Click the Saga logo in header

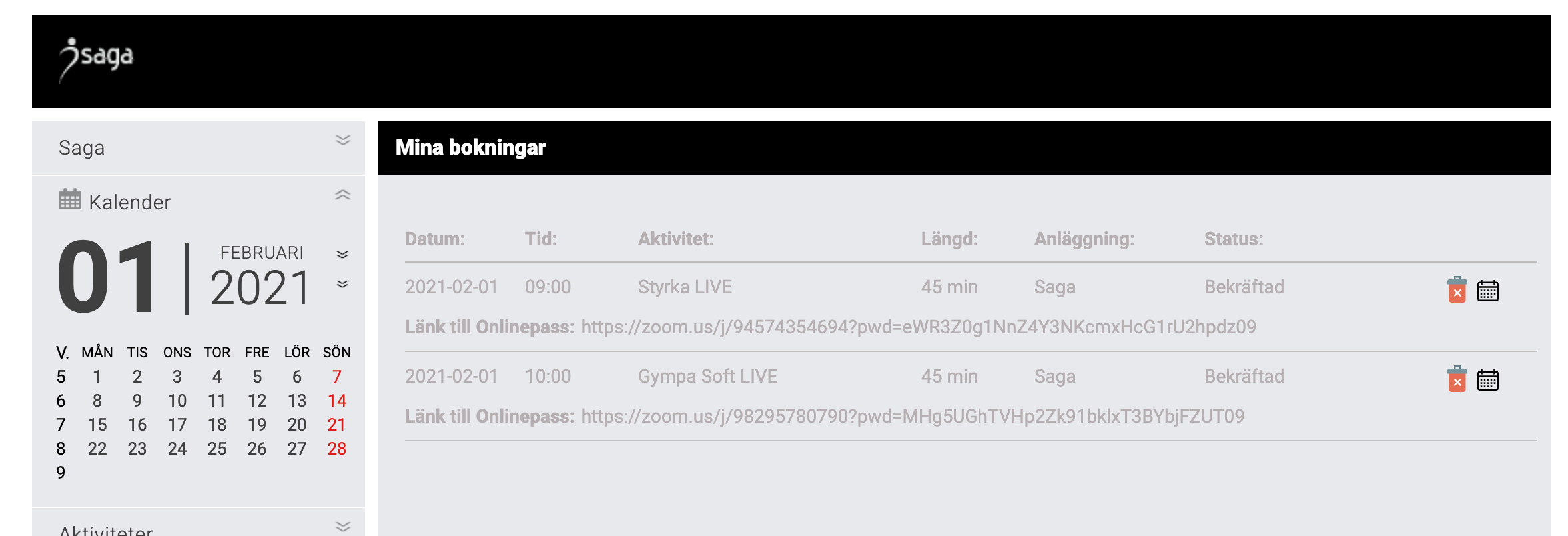pyautogui.click(x=96, y=59)
